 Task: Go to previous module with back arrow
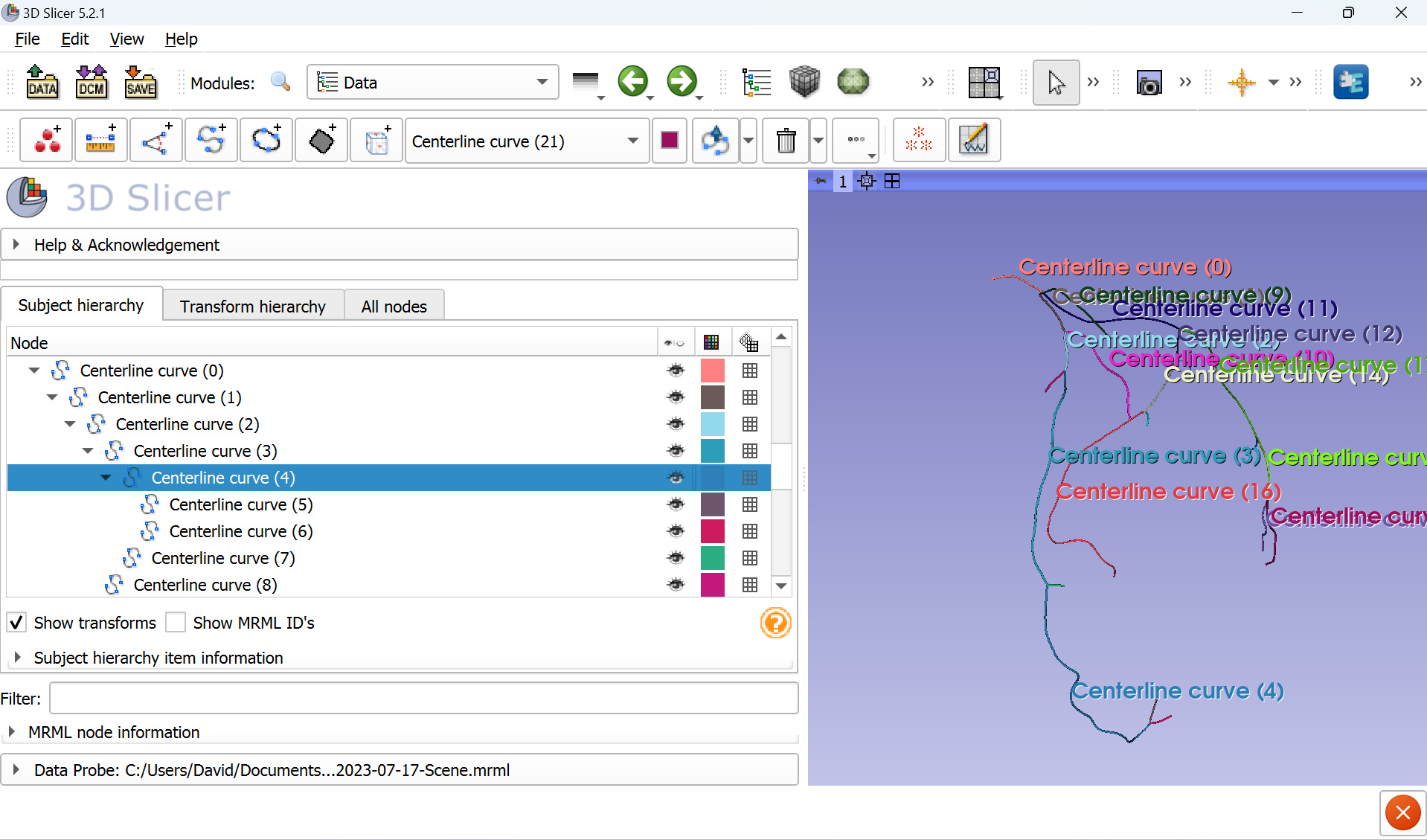tap(632, 82)
